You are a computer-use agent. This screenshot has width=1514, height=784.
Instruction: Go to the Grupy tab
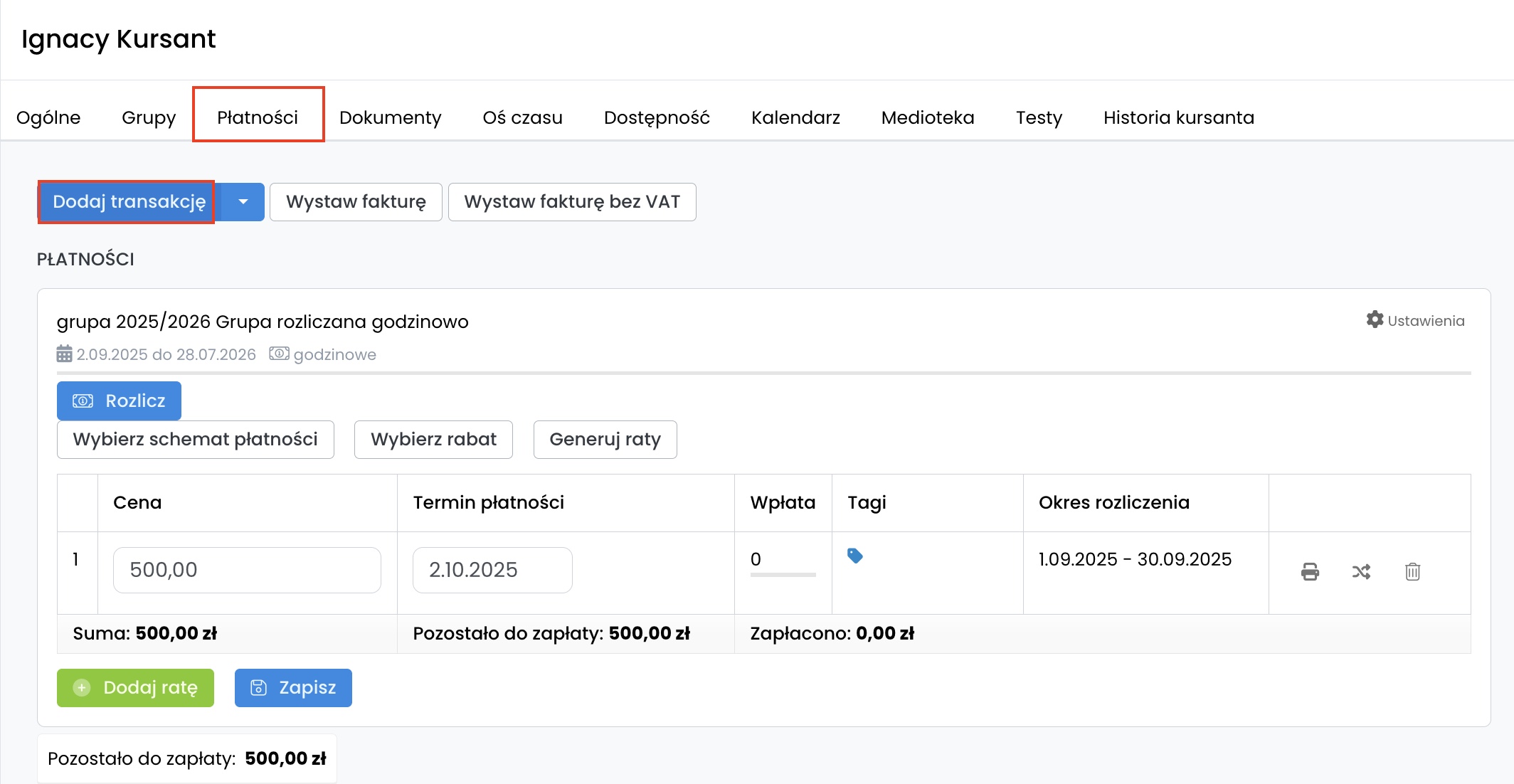click(x=148, y=117)
